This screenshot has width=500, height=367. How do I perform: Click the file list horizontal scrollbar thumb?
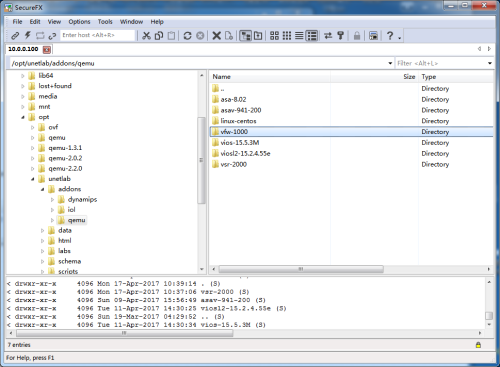coord(301,269)
